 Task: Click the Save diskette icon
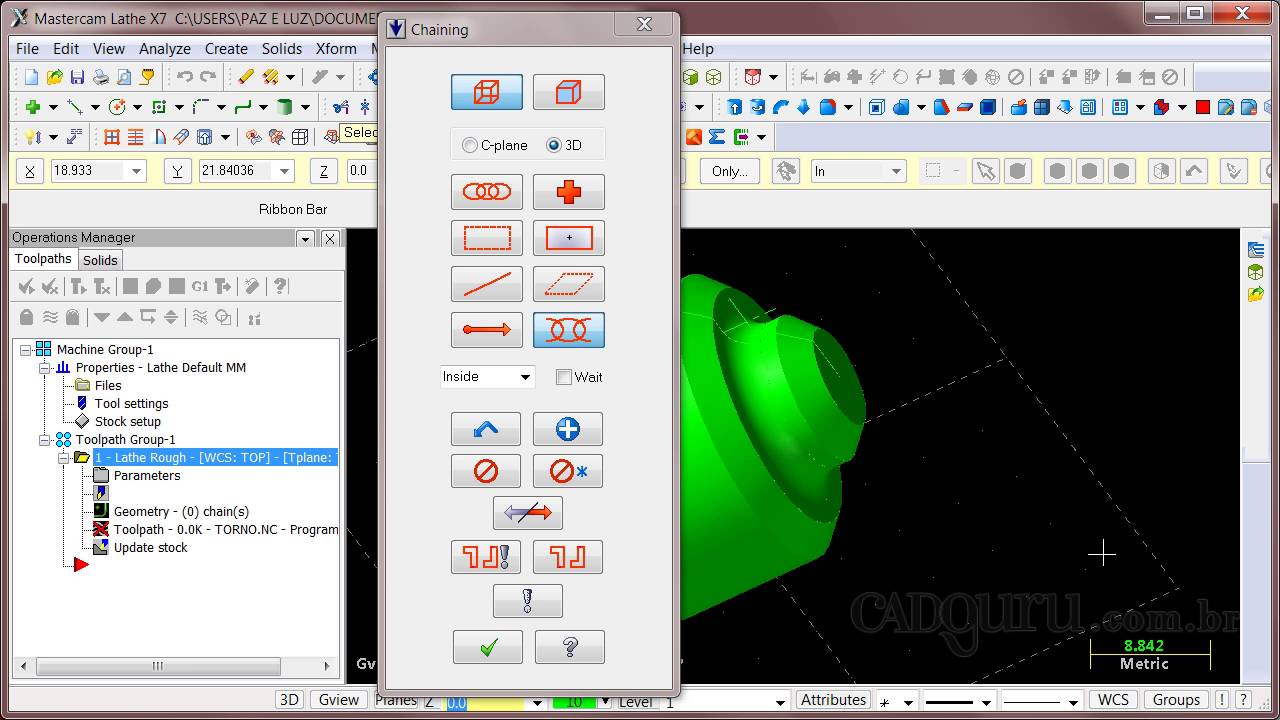point(77,77)
